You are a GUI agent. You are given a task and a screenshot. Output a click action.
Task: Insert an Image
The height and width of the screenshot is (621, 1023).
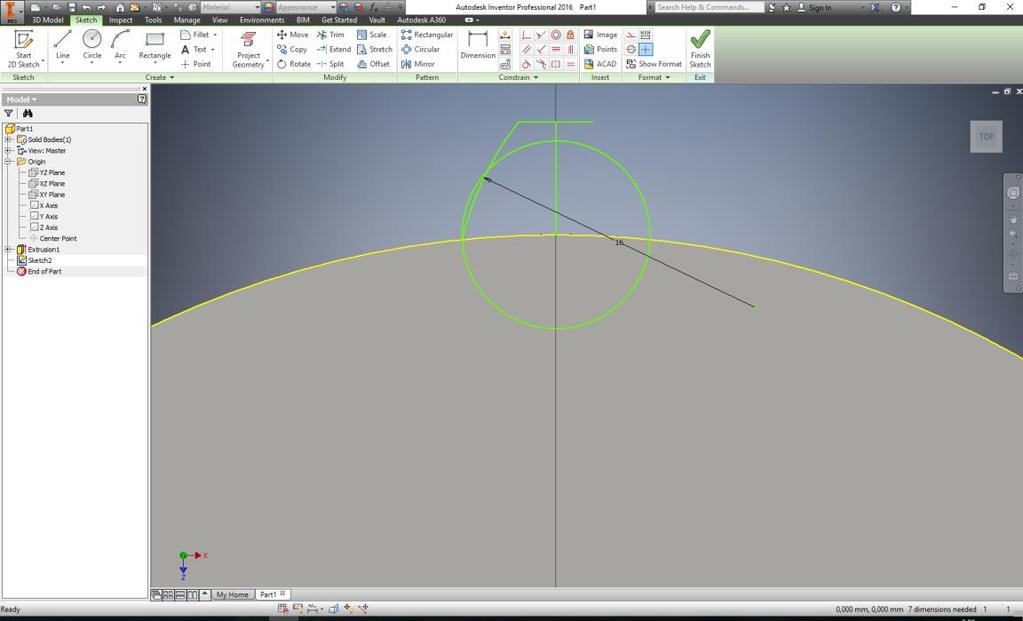[600, 35]
